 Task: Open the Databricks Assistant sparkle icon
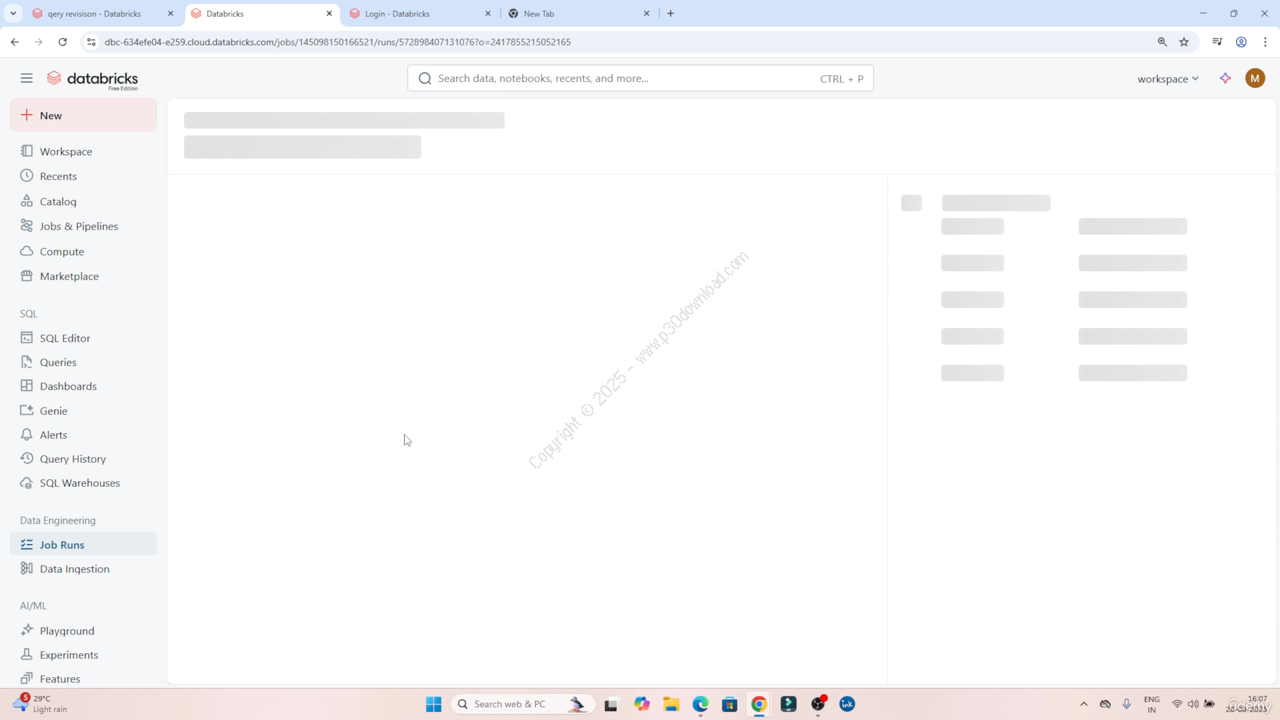point(1225,78)
